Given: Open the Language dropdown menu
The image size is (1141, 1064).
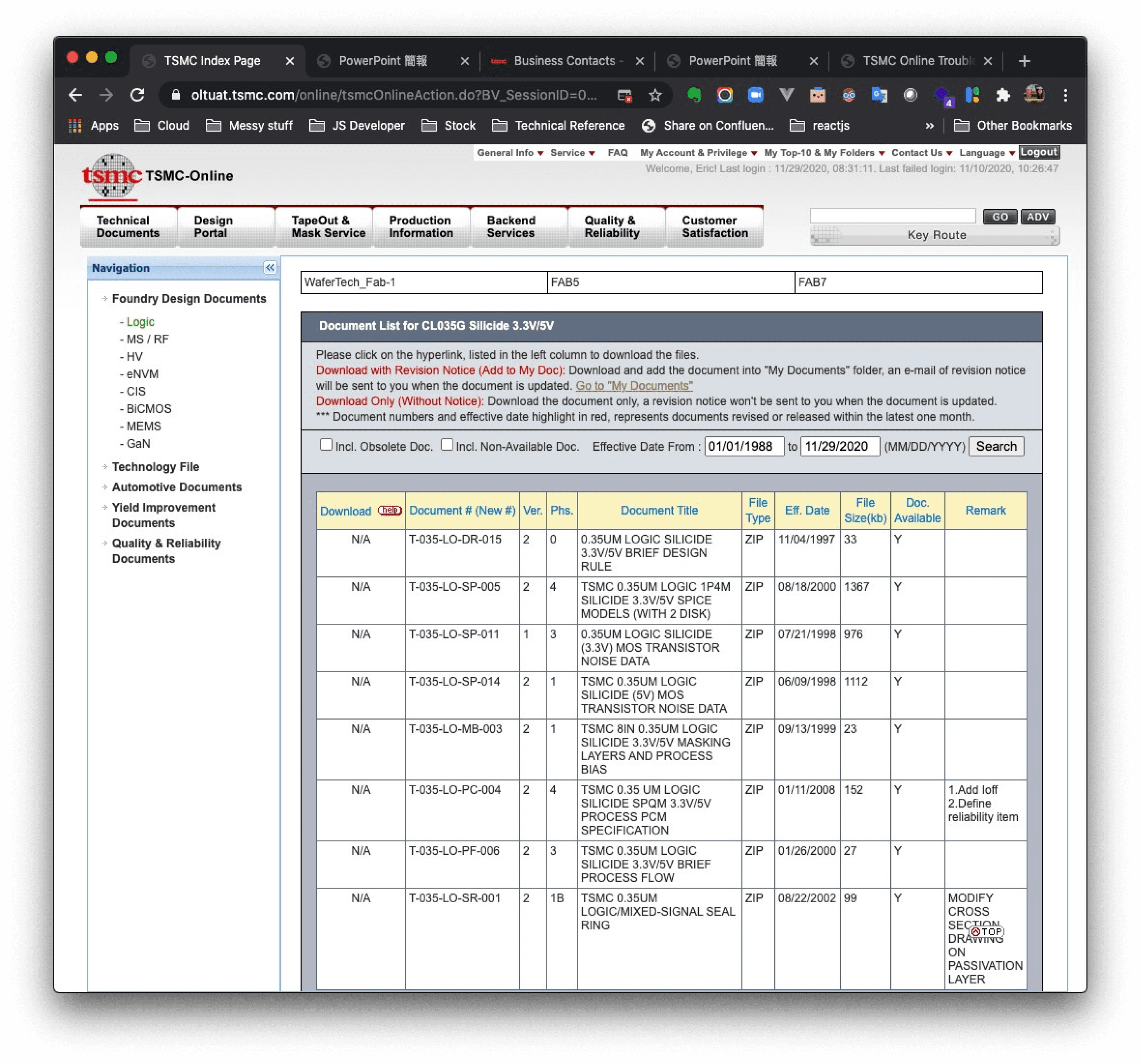Looking at the screenshot, I should [x=987, y=153].
